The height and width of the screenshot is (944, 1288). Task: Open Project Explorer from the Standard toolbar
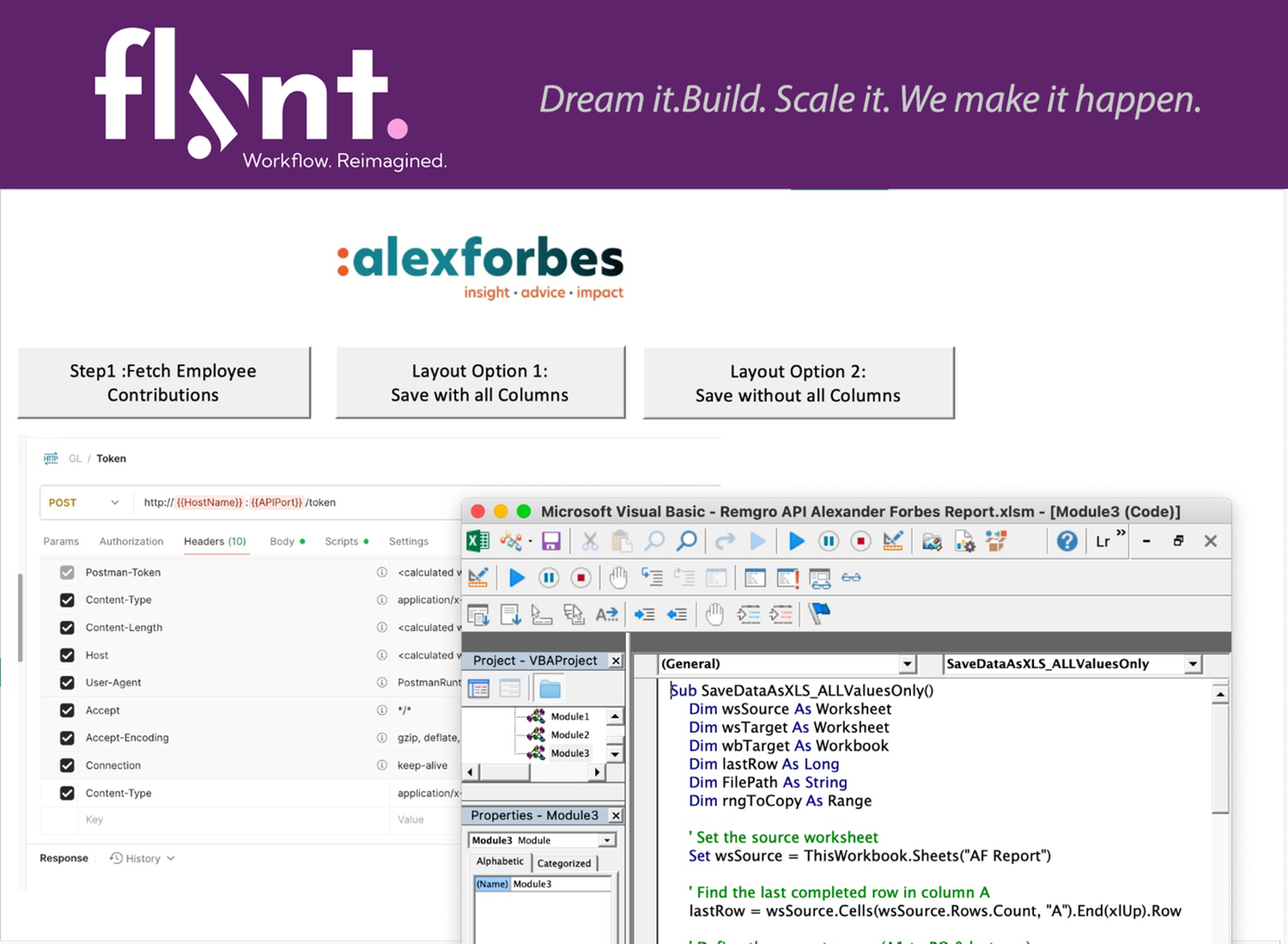(x=932, y=541)
